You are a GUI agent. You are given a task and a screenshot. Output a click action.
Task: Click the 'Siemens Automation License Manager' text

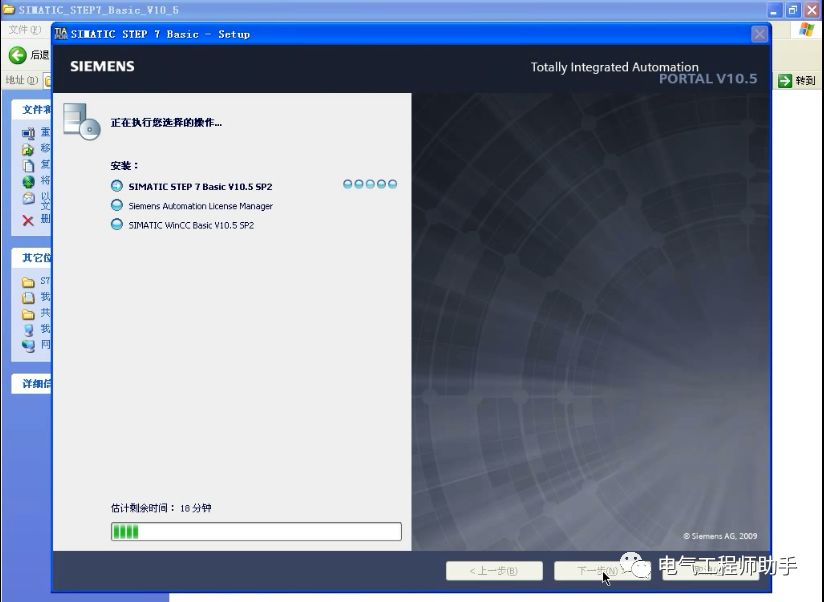click(x=200, y=206)
